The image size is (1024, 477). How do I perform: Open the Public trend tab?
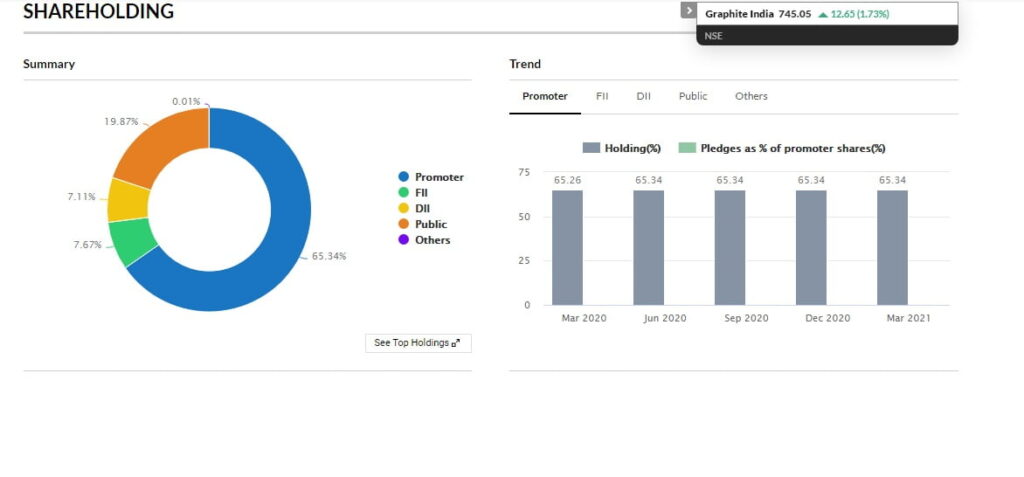(692, 96)
